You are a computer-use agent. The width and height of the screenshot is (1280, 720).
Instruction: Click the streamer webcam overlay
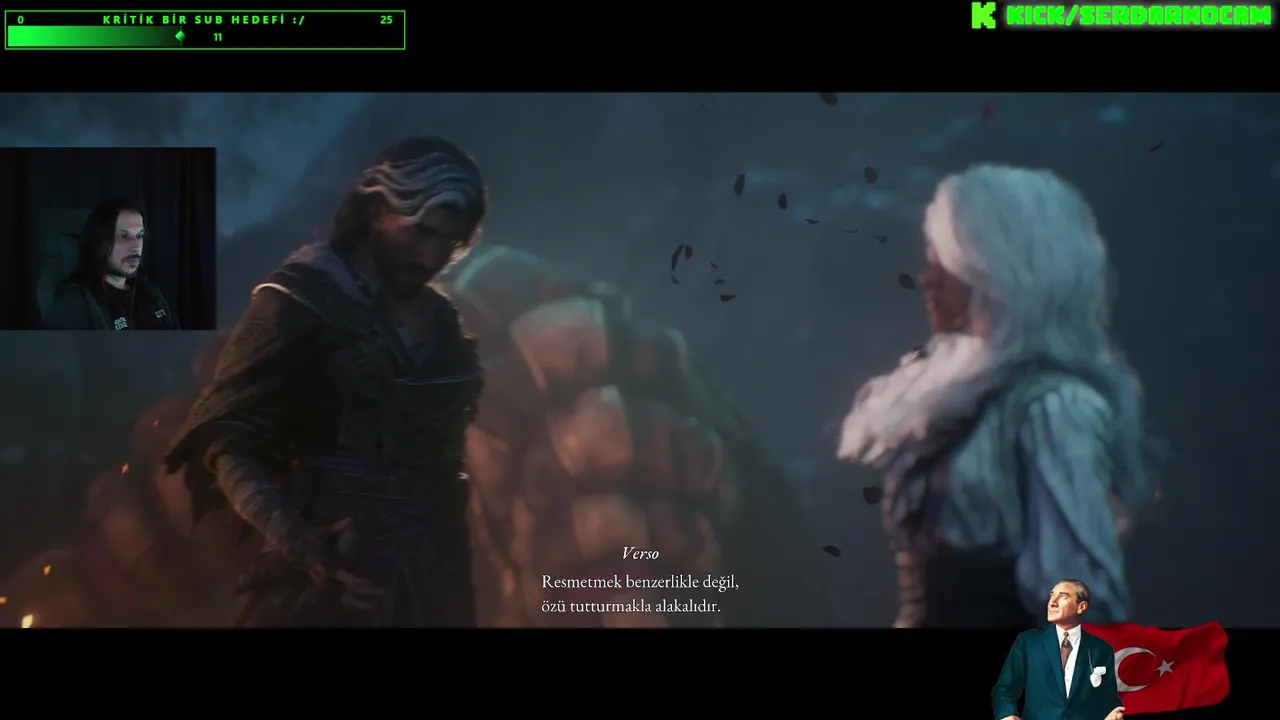[x=108, y=239]
